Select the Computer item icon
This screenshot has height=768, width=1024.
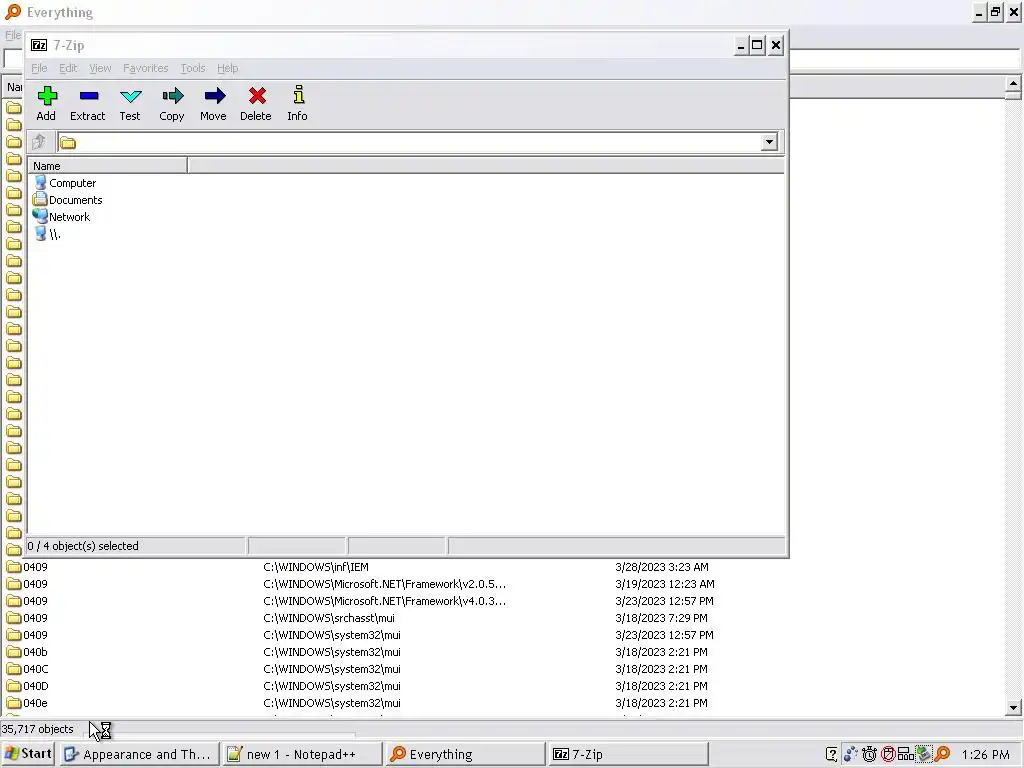pyautogui.click(x=40, y=183)
